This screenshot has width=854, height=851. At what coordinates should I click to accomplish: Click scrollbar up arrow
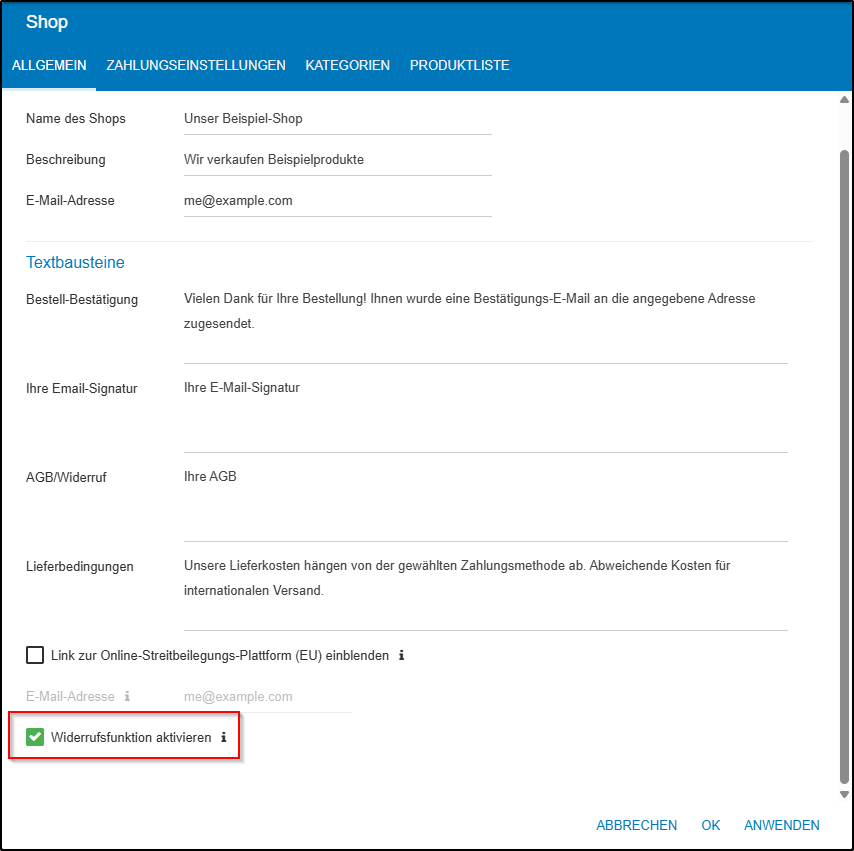pos(844,100)
